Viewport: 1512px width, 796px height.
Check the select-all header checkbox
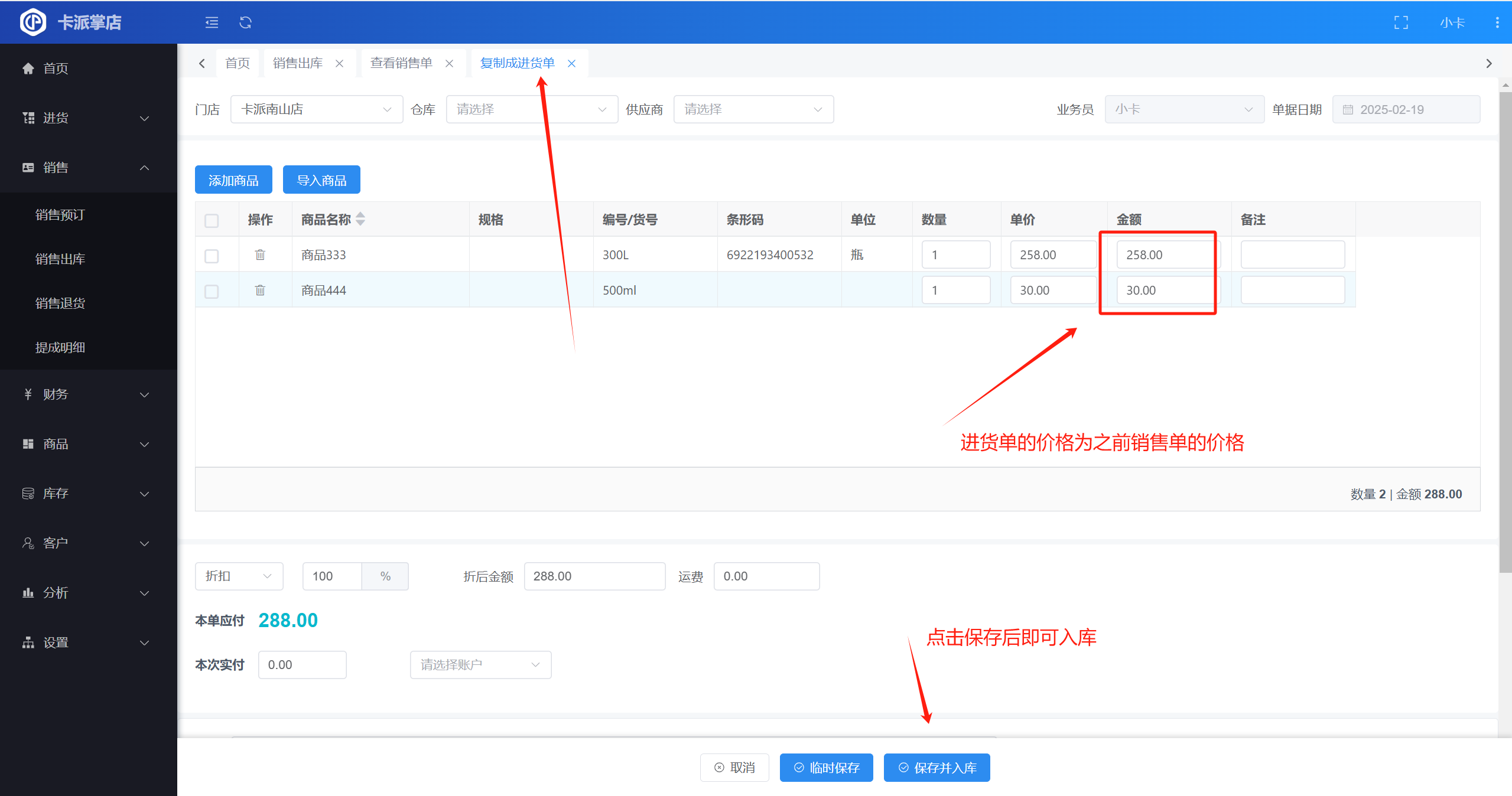[x=212, y=220]
